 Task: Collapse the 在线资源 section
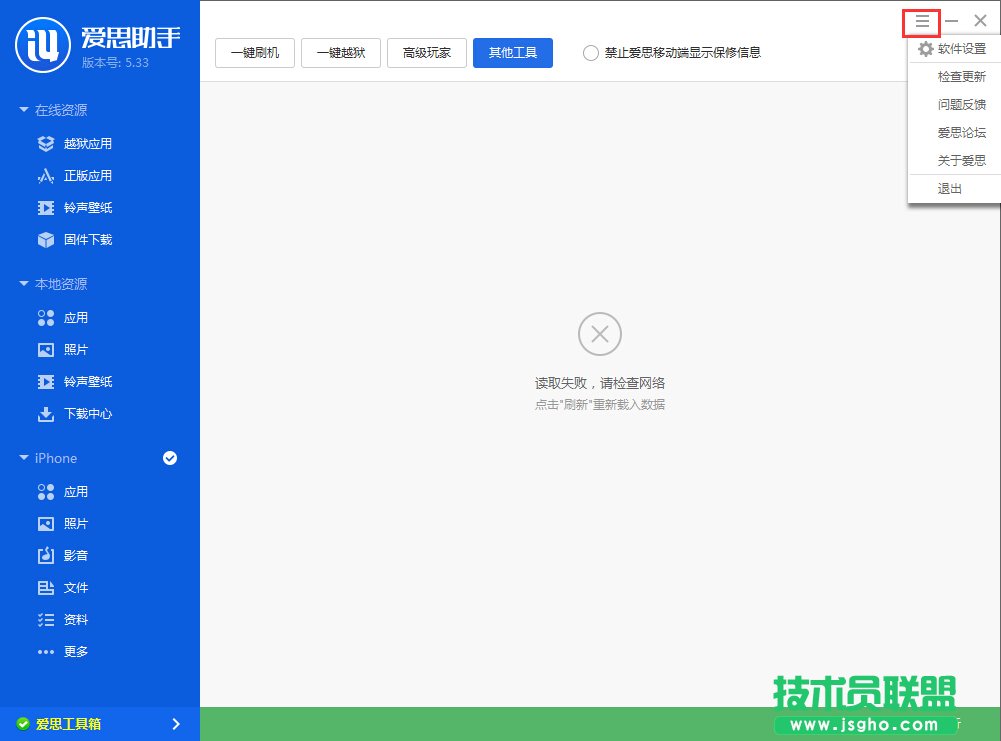pos(25,110)
